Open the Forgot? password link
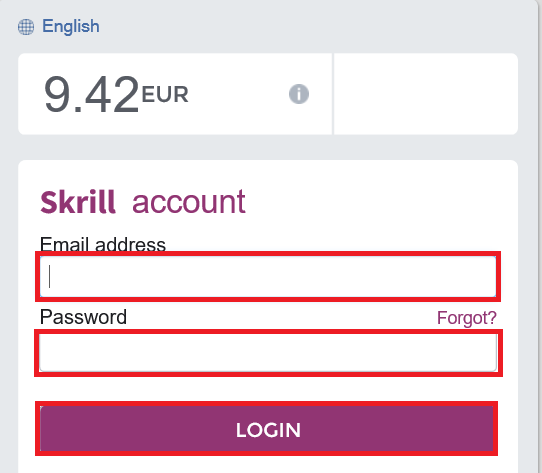 coord(467,318)
